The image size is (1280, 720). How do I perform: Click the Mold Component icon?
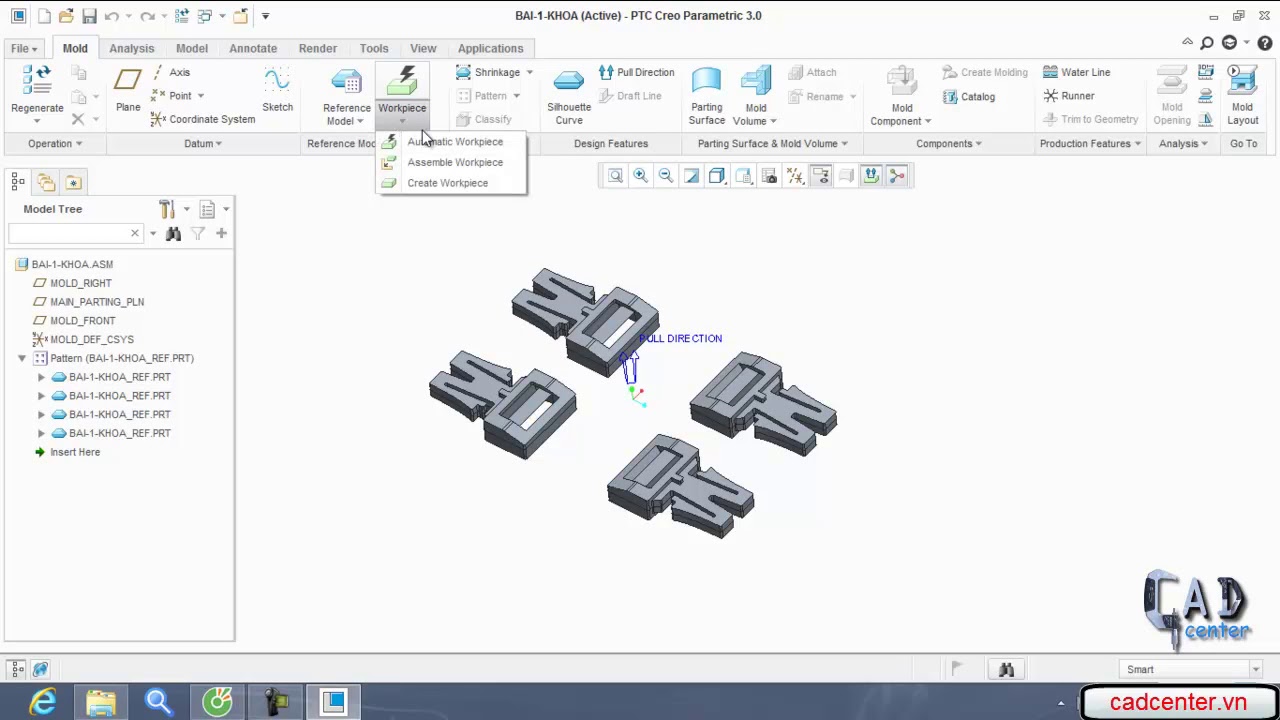point(902,82)
